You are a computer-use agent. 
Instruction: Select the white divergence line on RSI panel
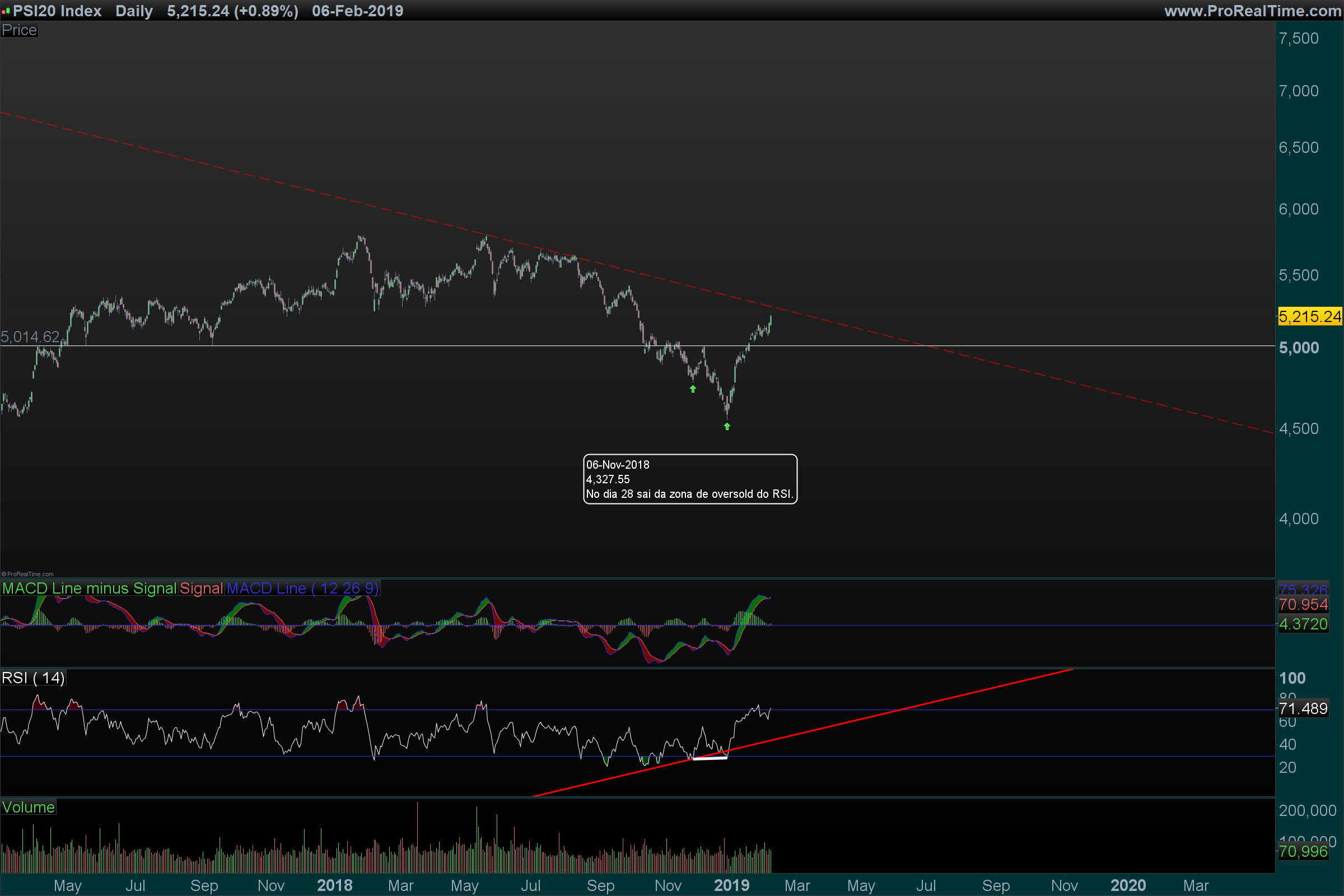[710, 758]
